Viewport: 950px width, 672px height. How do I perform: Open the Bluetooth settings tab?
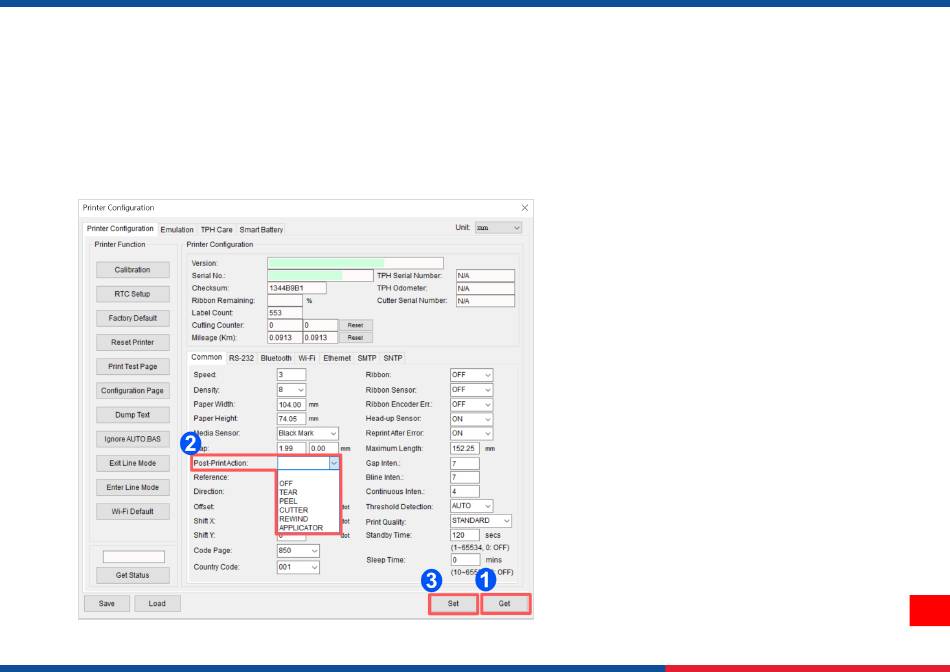tap(276, 358)
